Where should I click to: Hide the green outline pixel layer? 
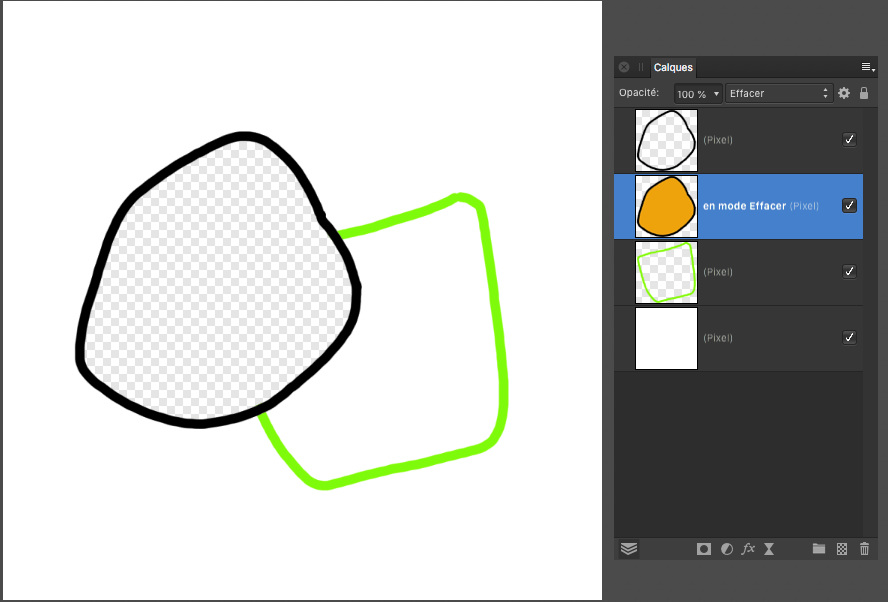(x=849, y=271)
